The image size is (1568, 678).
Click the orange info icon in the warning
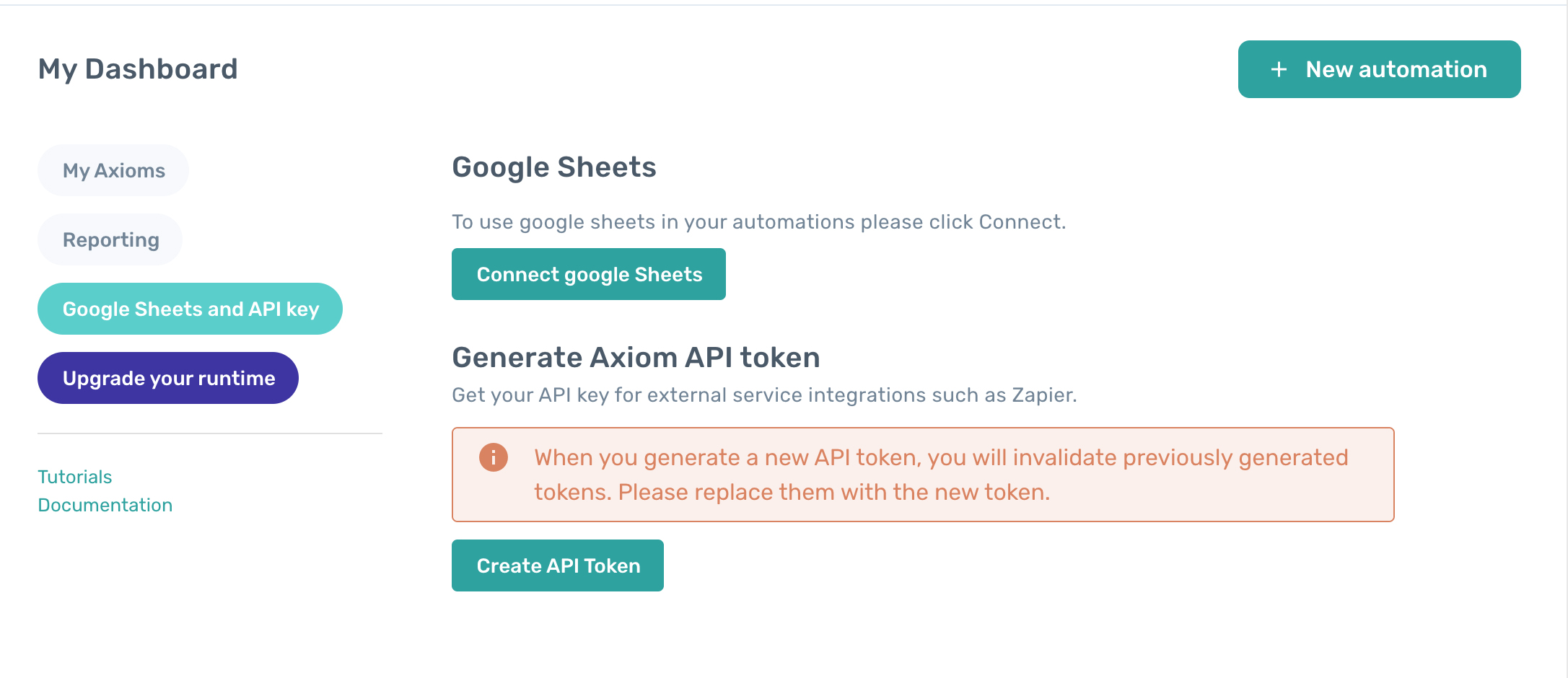(494, 457)
